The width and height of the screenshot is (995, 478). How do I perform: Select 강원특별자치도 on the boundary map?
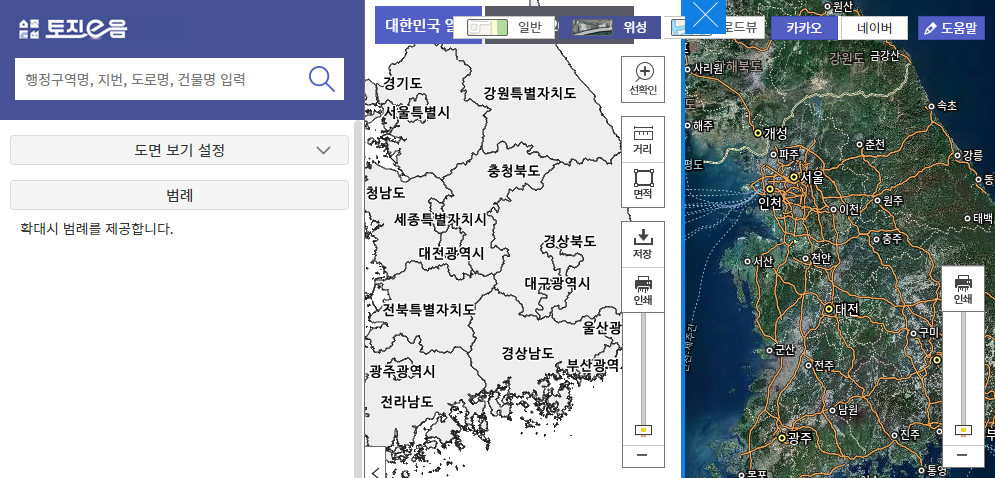[530, 93]
